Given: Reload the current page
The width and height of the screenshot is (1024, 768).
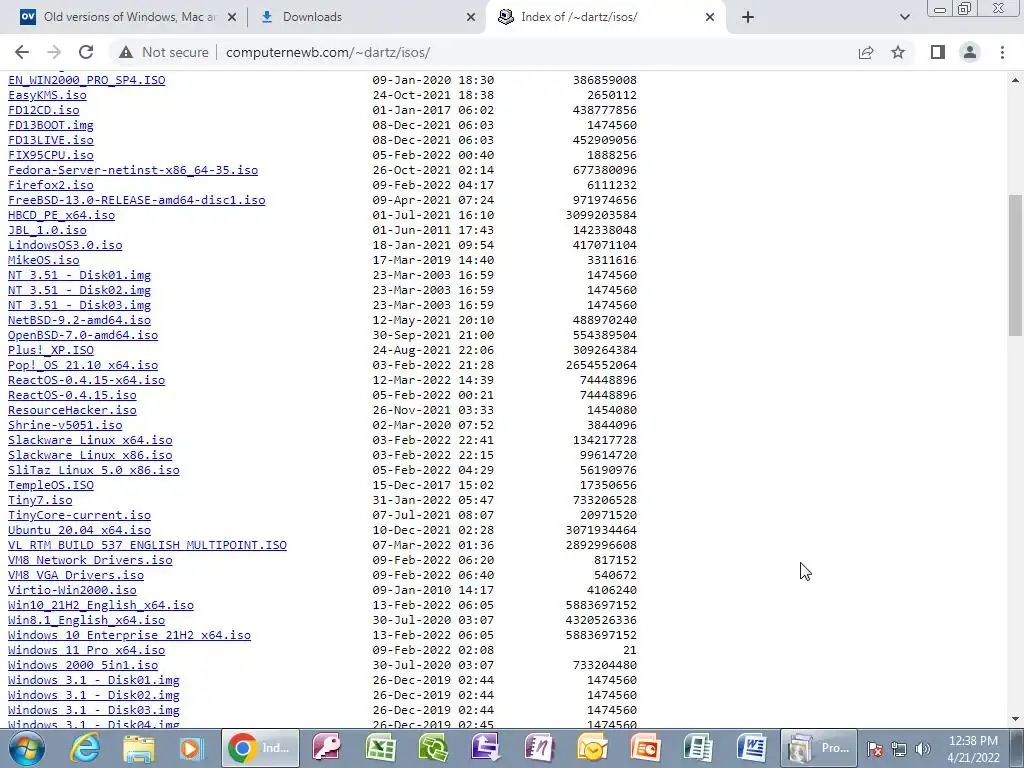Looking at the screenshot, I should click(x=86, y=52).
